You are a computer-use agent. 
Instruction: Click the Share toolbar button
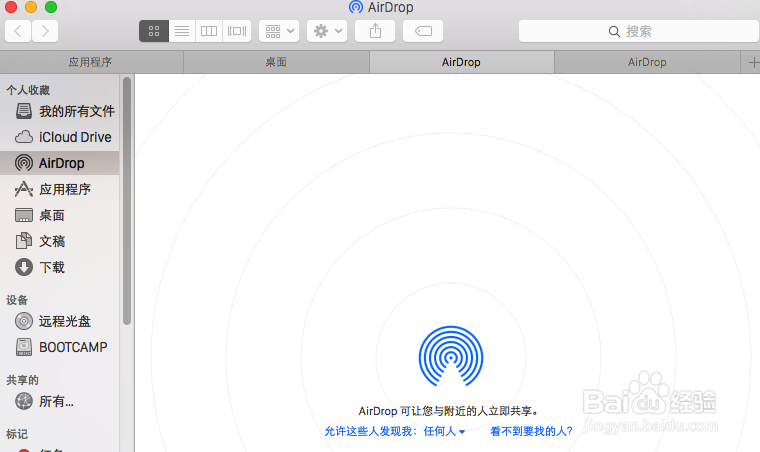tap(375, 31)
